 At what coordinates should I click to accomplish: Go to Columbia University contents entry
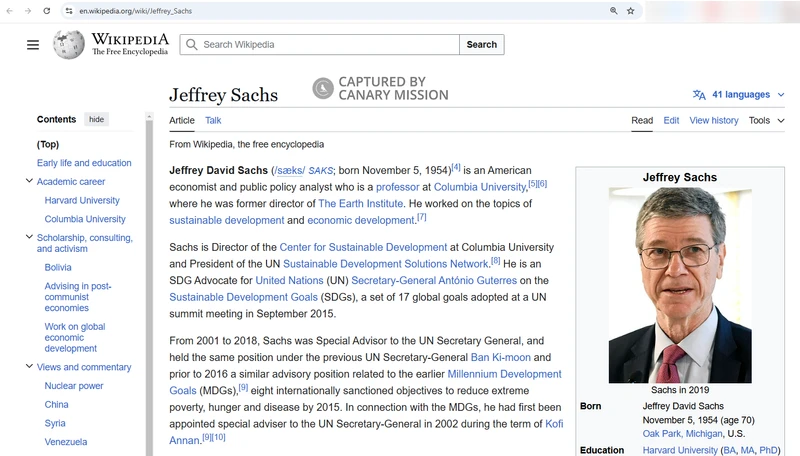tap(85, 219)
